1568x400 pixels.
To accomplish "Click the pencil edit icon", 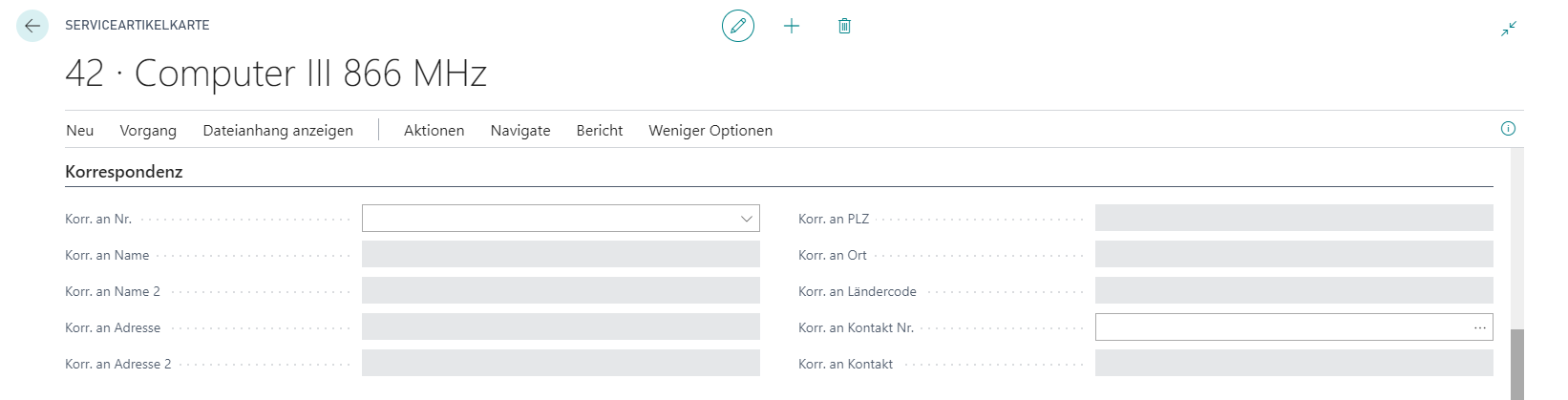I will coord(738,26).
